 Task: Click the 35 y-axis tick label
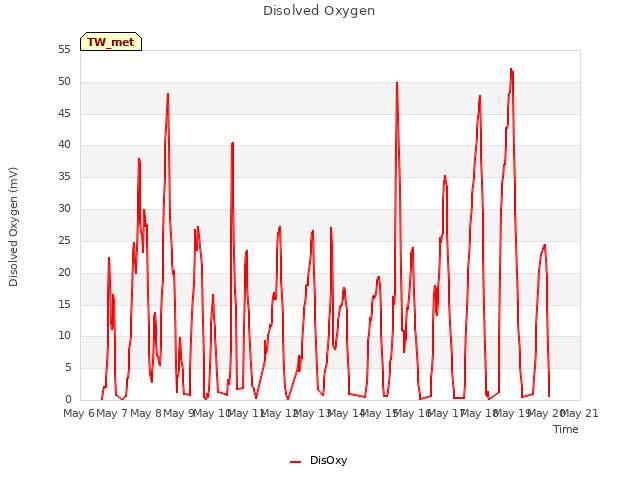click(x=64, y=177)
